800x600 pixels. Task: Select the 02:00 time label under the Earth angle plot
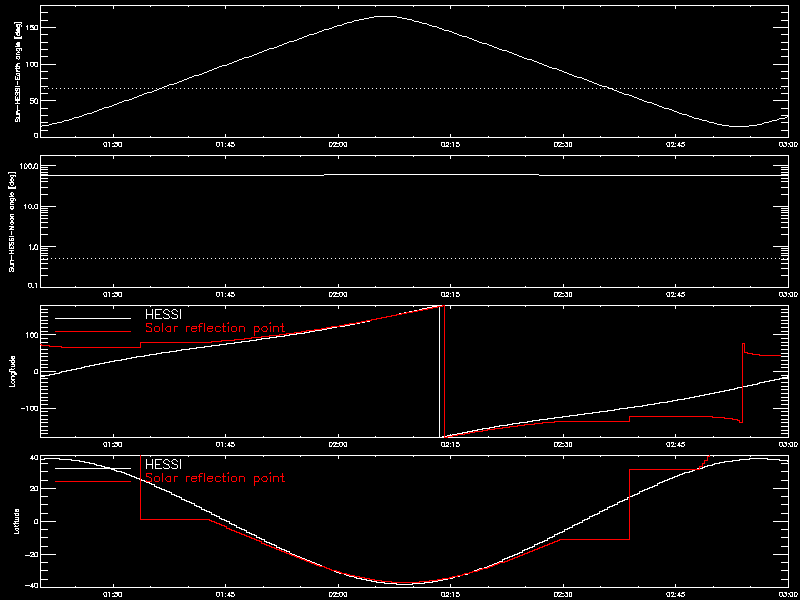click(x=338, y=145)
